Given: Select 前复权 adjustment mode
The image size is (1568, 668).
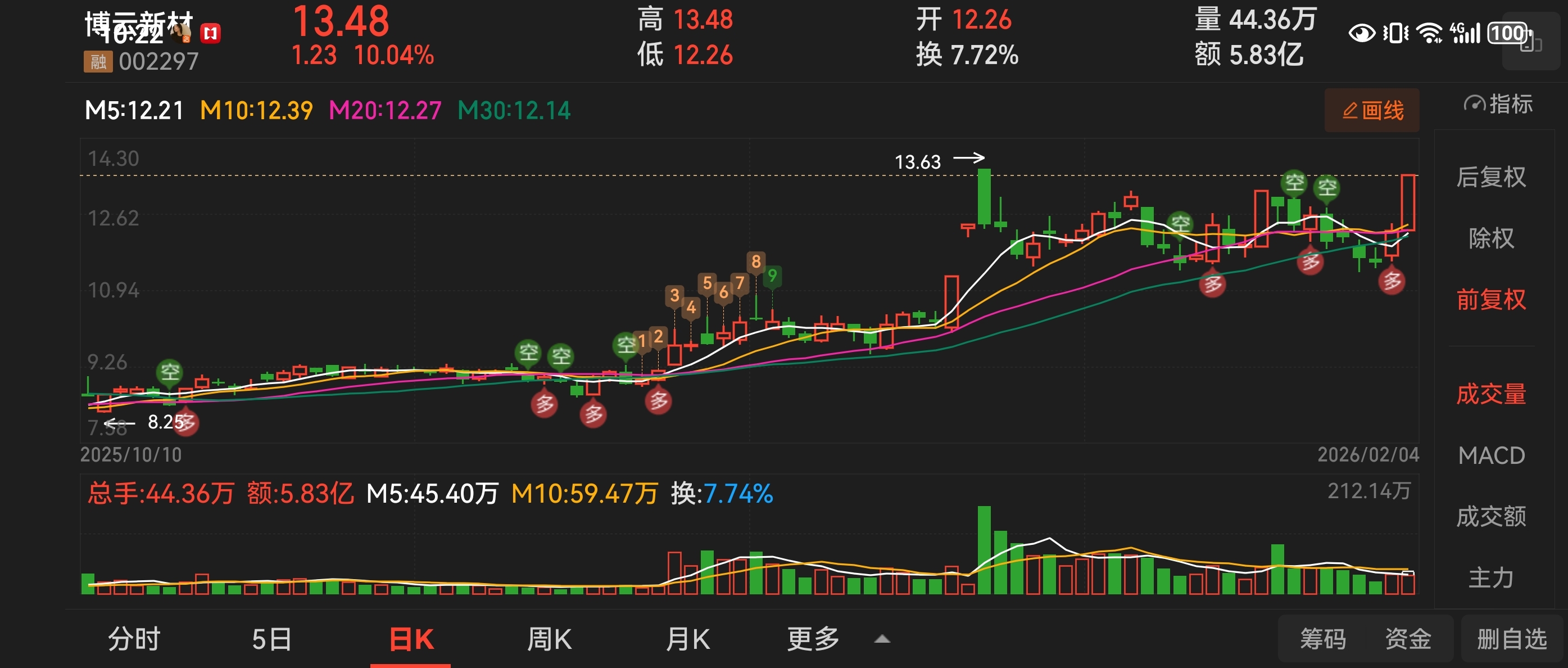Looking at the screenshot, I should pyautogui.click(x=1490, y=300).
